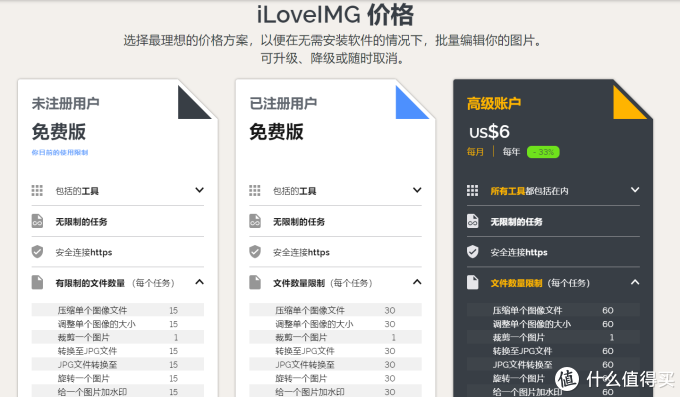
Task: Click 压缩单个图像文件 row with limit 30
Action: [x=335, y=310]
